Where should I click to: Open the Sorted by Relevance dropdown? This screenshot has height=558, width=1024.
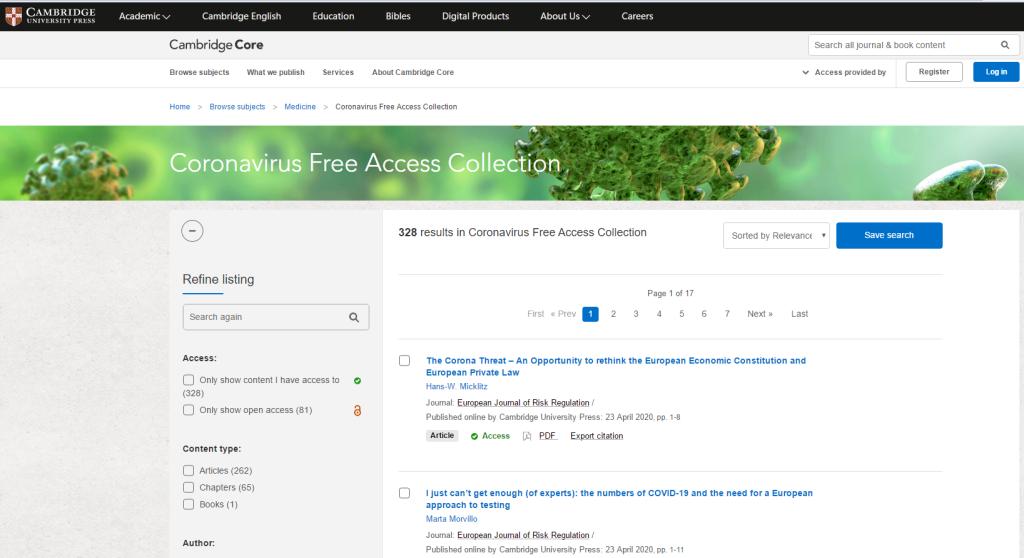point(778,236)
